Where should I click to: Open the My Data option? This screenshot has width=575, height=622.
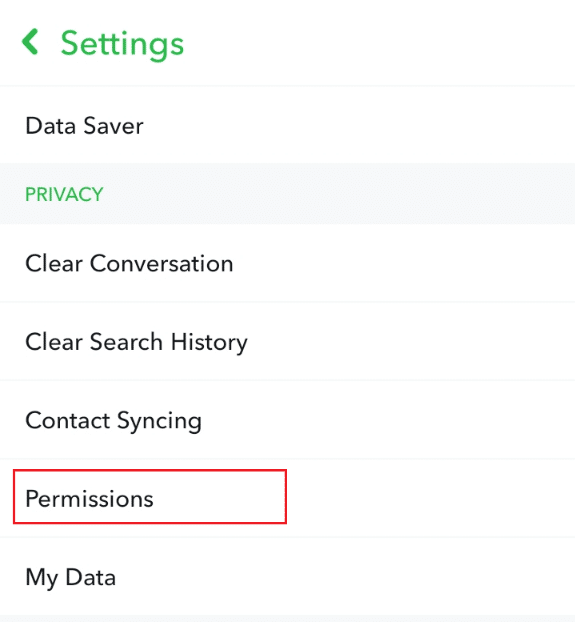click(288, 577)
